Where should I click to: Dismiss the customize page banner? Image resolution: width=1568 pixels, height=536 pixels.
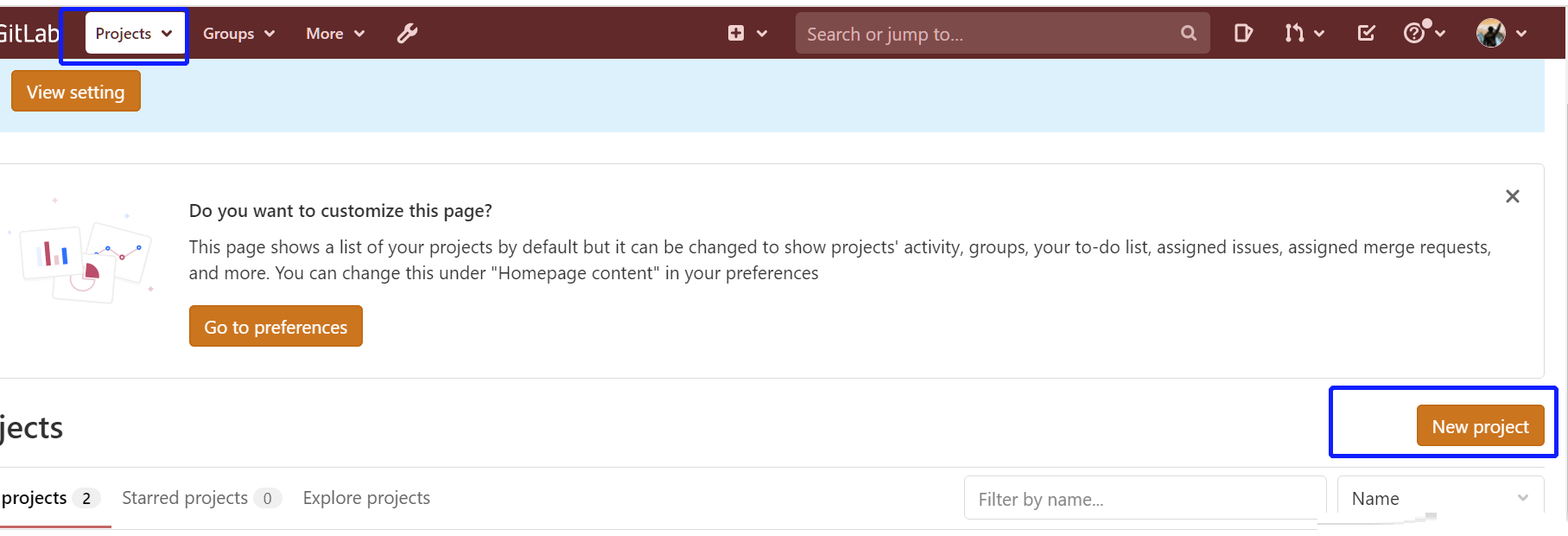click(1513, 196)
